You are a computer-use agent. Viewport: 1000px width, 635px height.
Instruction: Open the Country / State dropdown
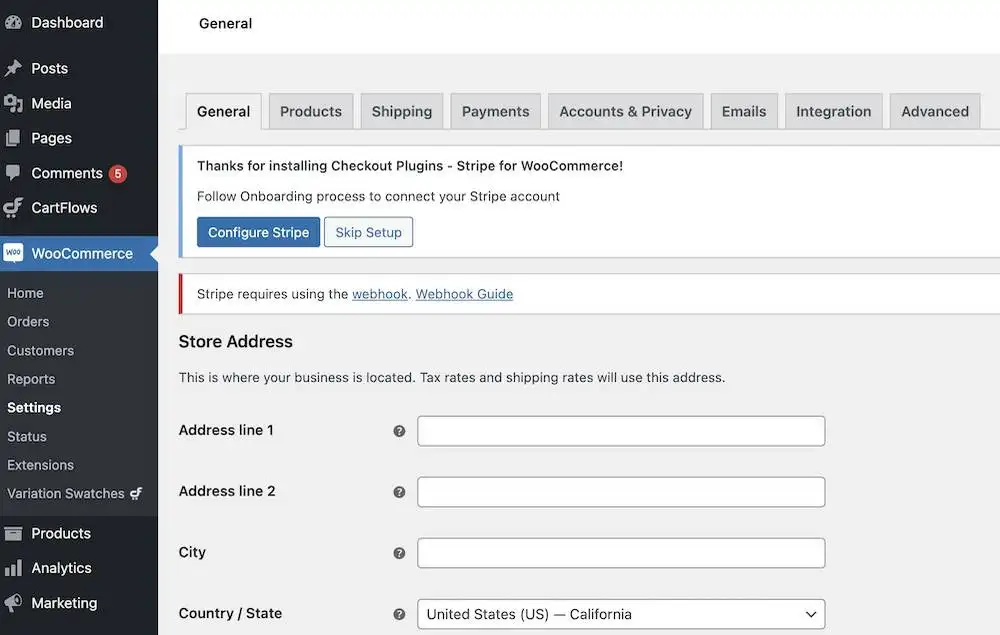[x=620, y=614]
